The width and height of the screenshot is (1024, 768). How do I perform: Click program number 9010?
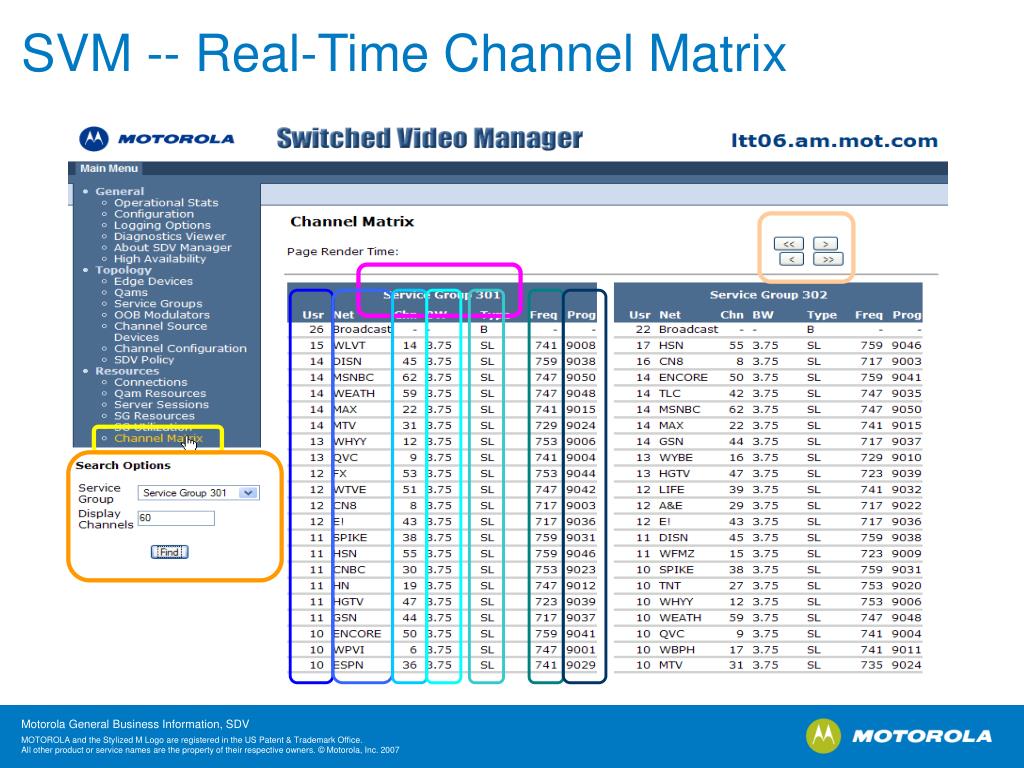click(906, 458)
